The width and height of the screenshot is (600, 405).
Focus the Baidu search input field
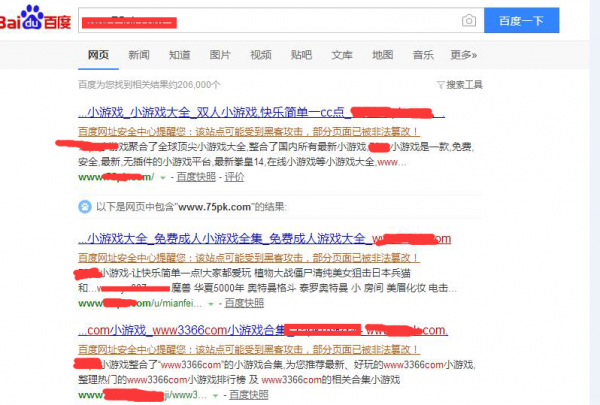tap(281, 20)
